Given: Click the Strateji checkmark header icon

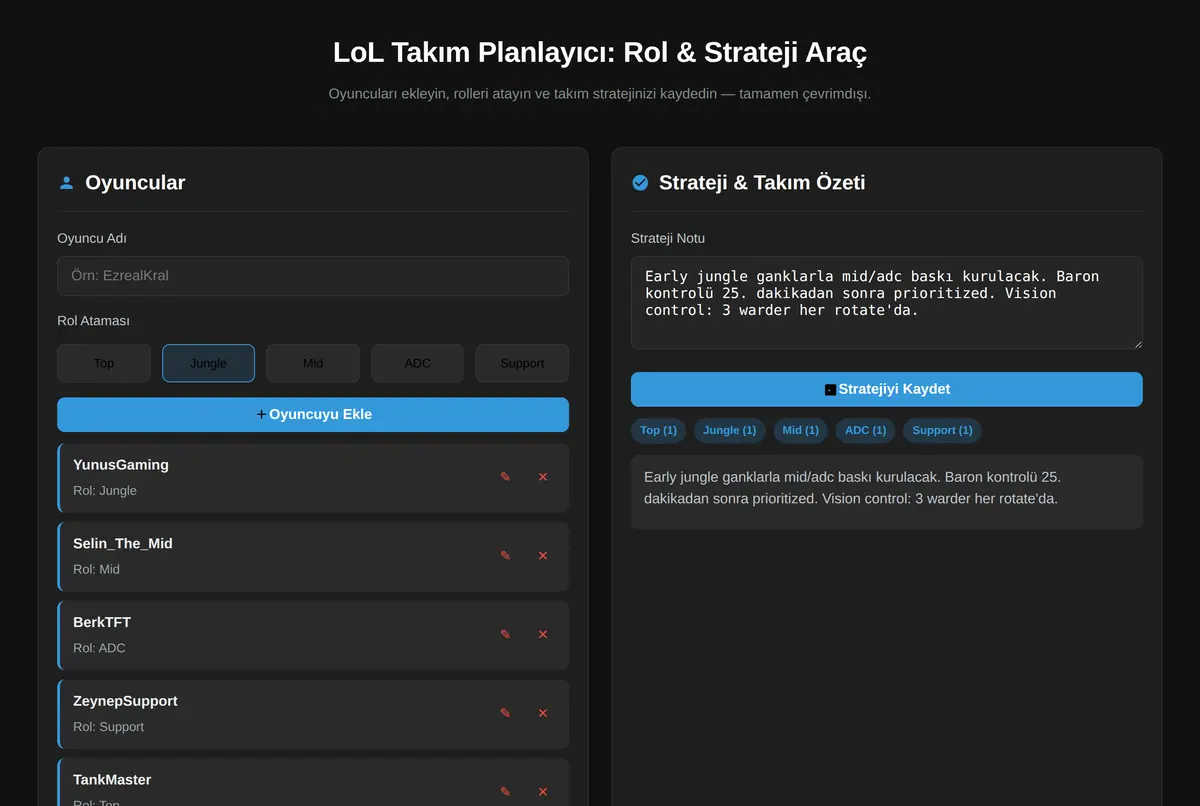Looking at the screenshot, I should [x=640, y=183].
